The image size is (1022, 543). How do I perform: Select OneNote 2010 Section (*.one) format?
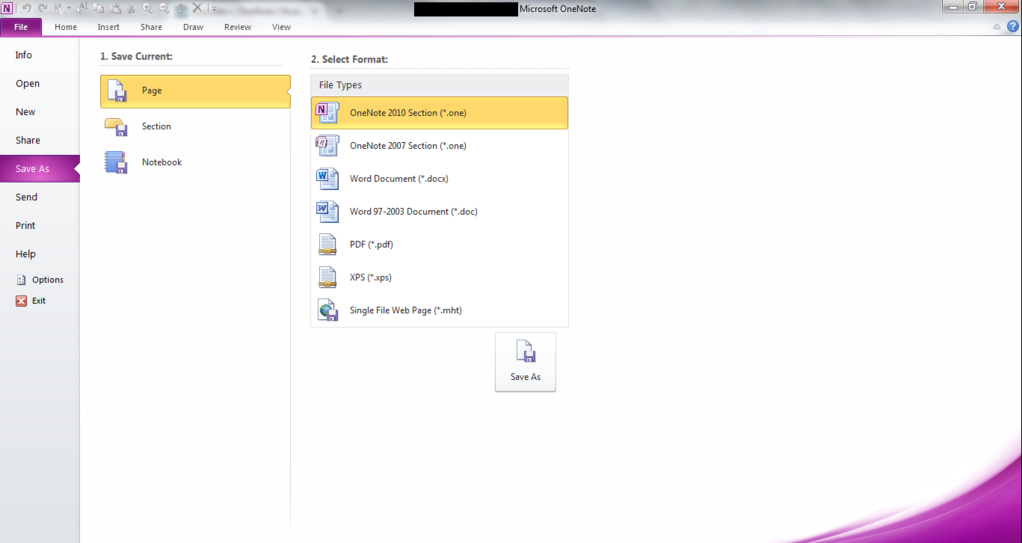point(439,113)
